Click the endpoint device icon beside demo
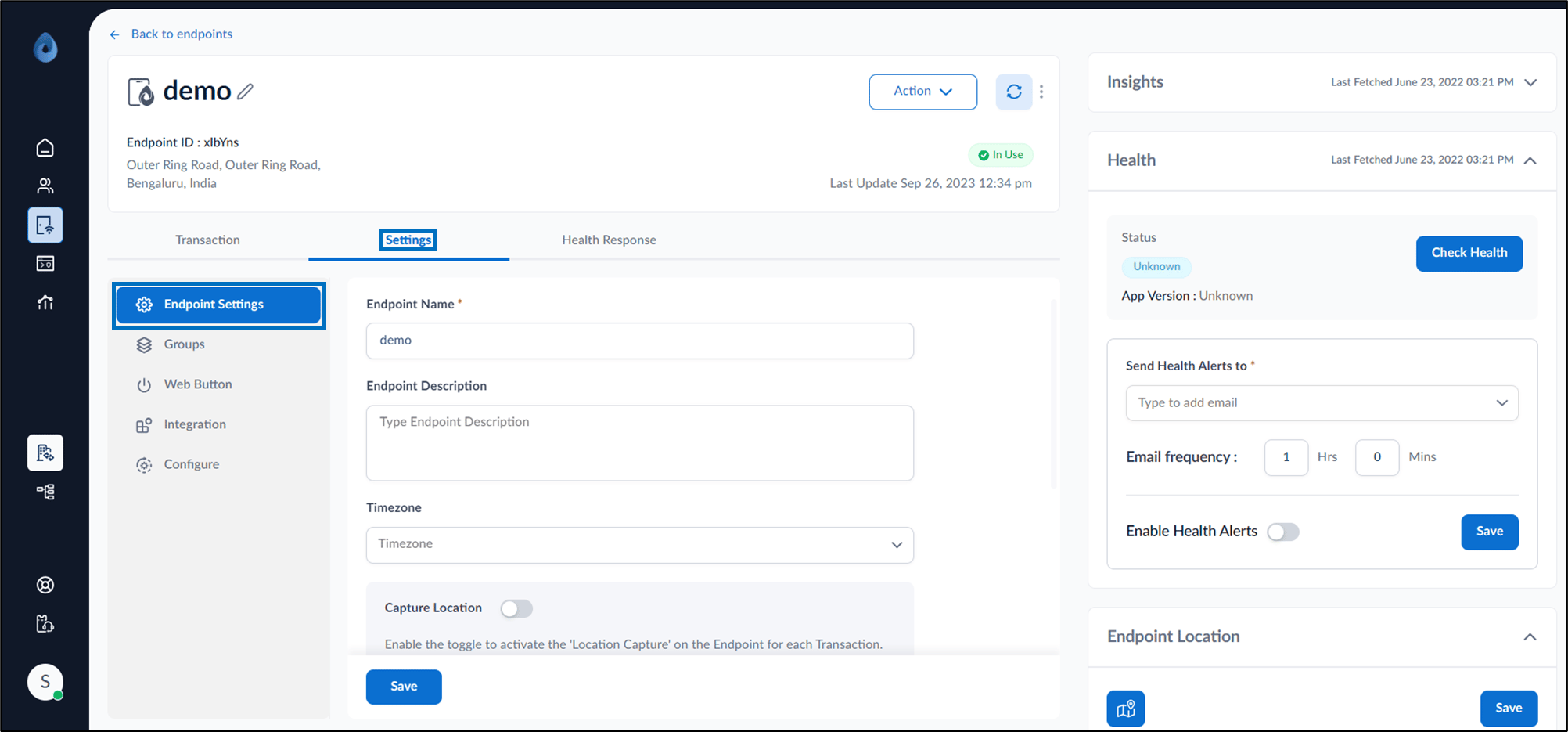 141,92
